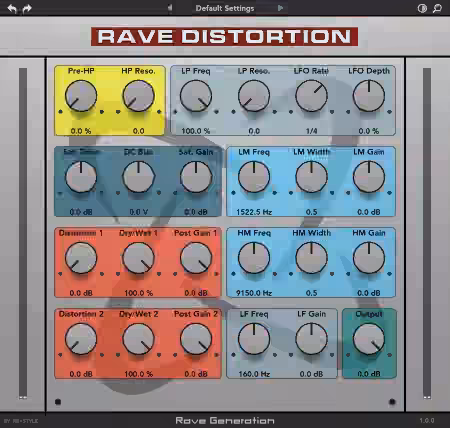Click the 9150.0 Hz HM Freq value
The width and height of the screenshot is (450, 428).
point(254,293)
